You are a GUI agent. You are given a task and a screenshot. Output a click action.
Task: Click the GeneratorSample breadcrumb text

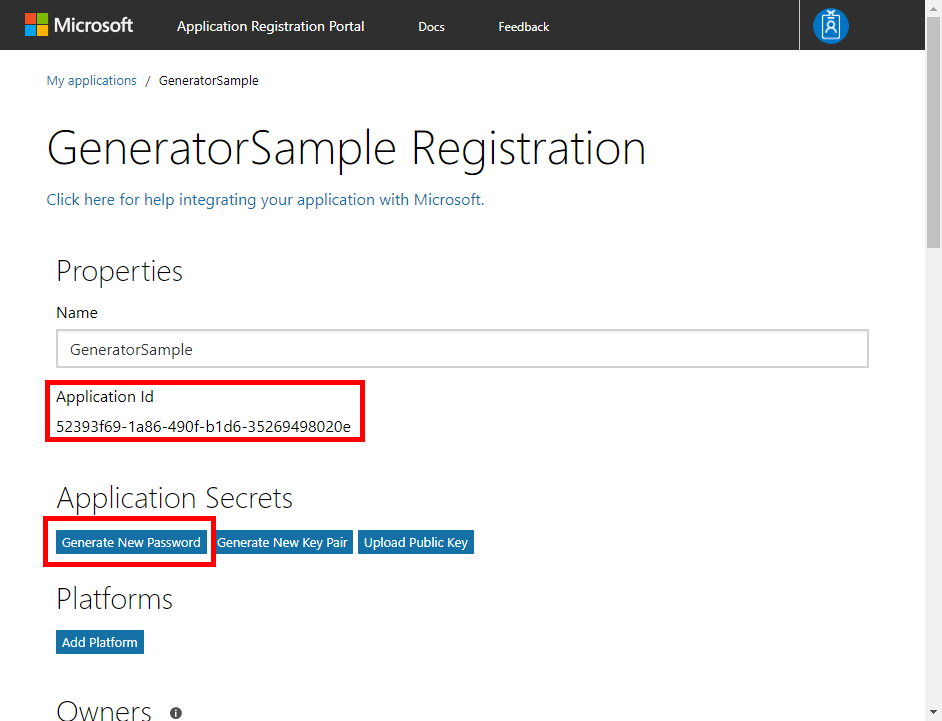pyautogui.click(x=208, y=81)
